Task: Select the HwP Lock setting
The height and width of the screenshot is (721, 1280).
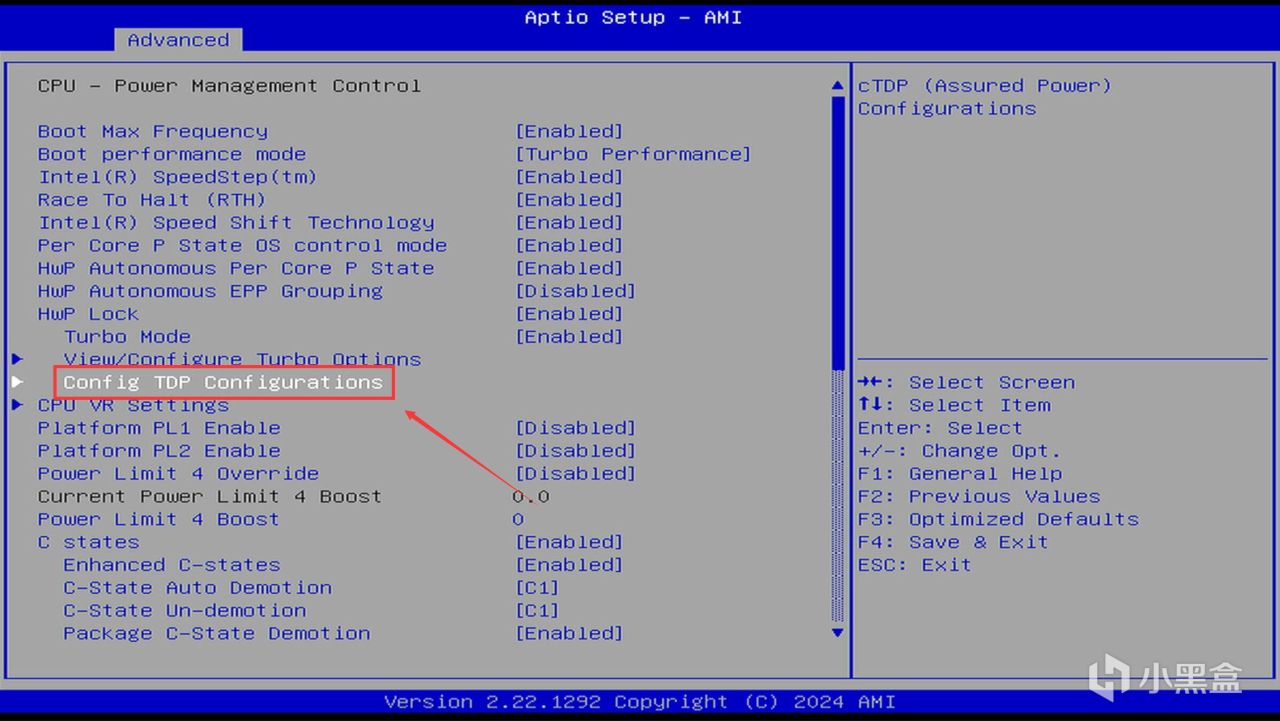Action: click(x=89, y=314)
